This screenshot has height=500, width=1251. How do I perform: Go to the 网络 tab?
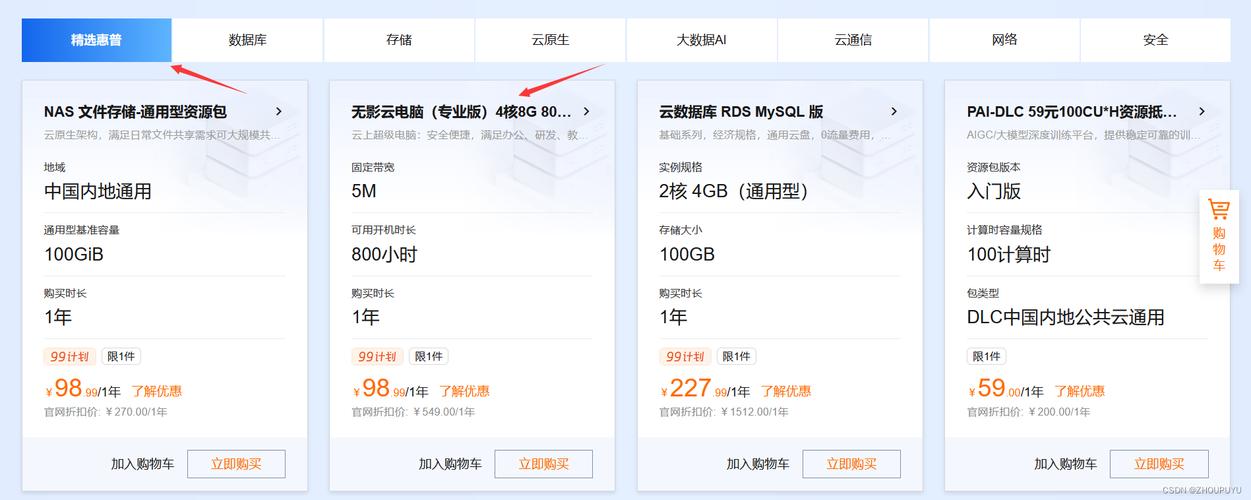point(1004,40)
